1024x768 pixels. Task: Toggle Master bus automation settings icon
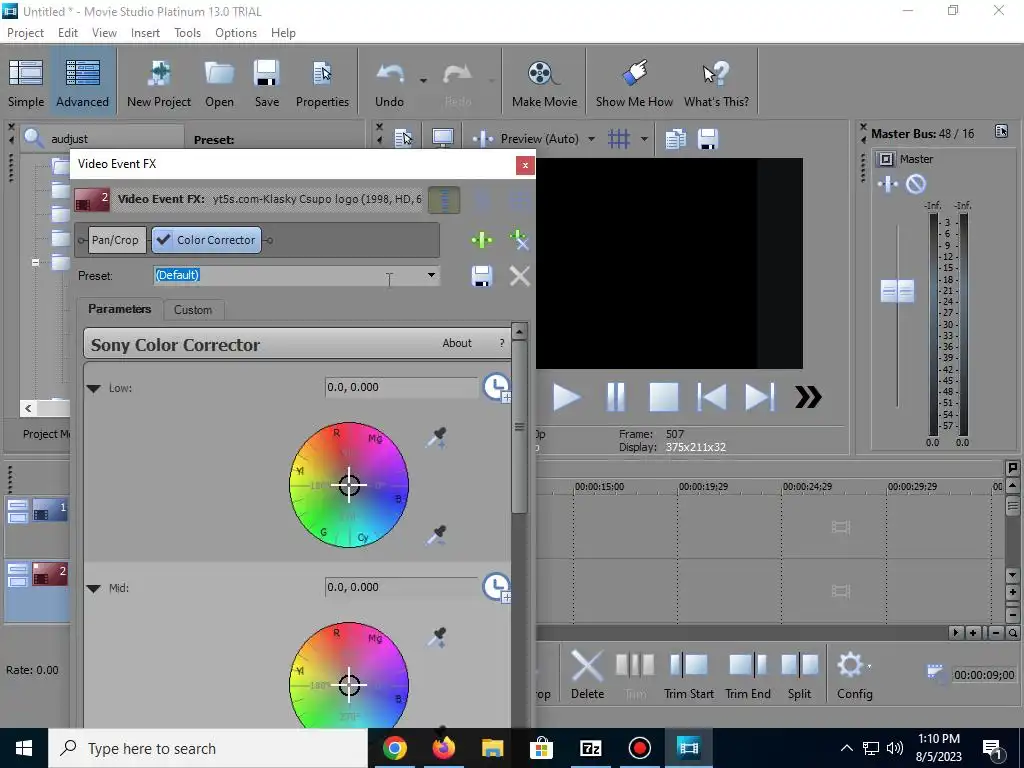[888, 184]
